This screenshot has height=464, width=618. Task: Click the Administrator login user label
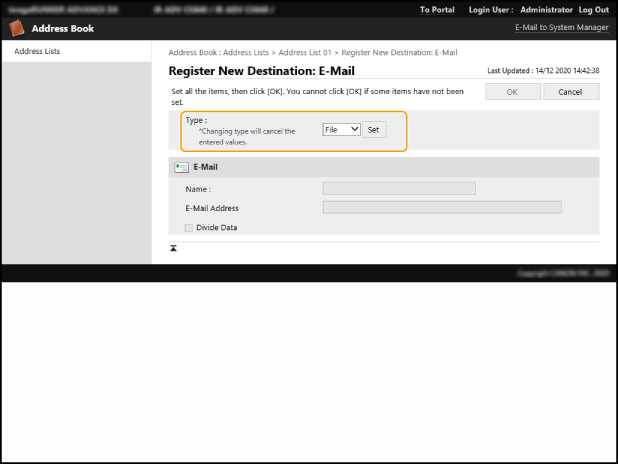coord(546,9)
